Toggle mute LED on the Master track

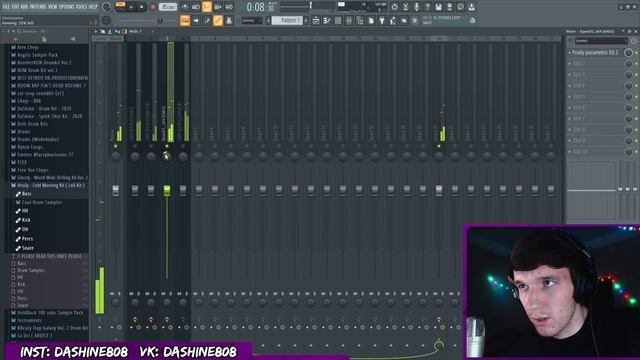116,146
